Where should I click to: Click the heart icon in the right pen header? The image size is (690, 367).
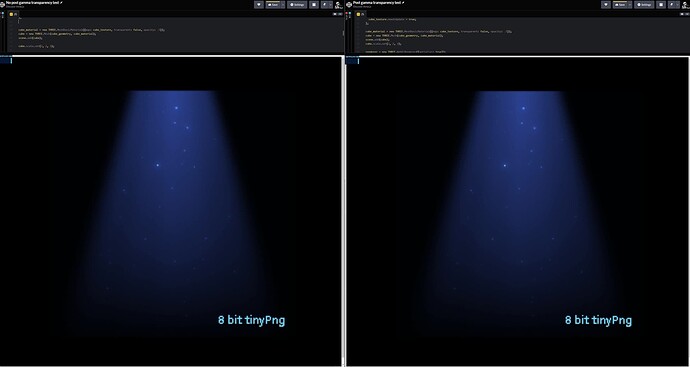tap(606, 4)
